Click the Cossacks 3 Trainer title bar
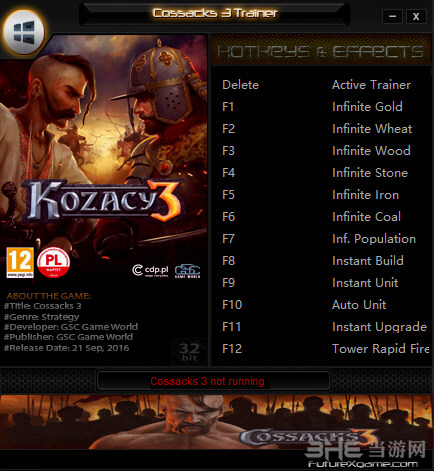The height and width of the screenshot is (471, 434). [215, 13]
